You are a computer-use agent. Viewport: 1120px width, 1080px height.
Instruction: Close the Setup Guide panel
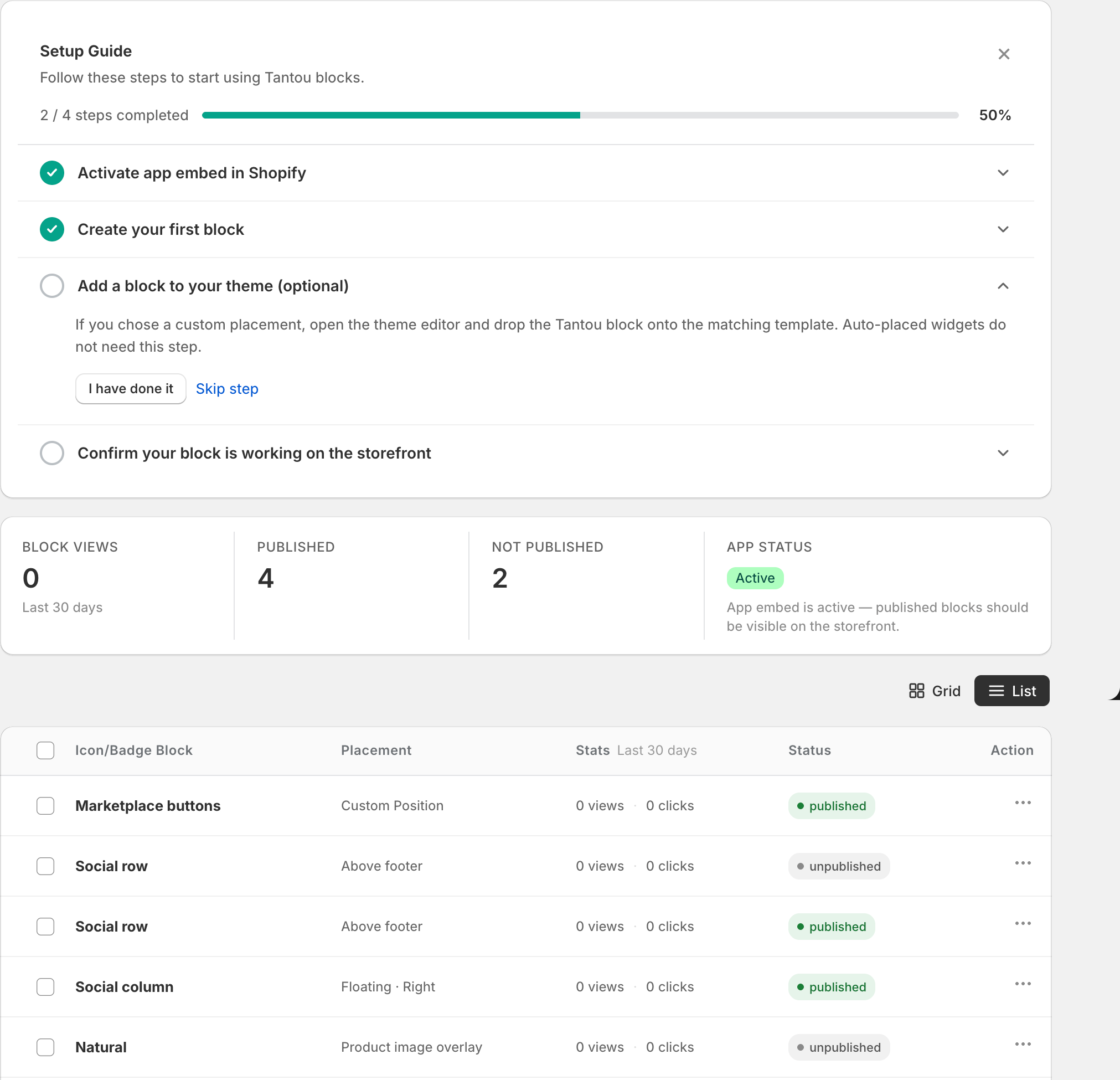[x=1003, y=54]
